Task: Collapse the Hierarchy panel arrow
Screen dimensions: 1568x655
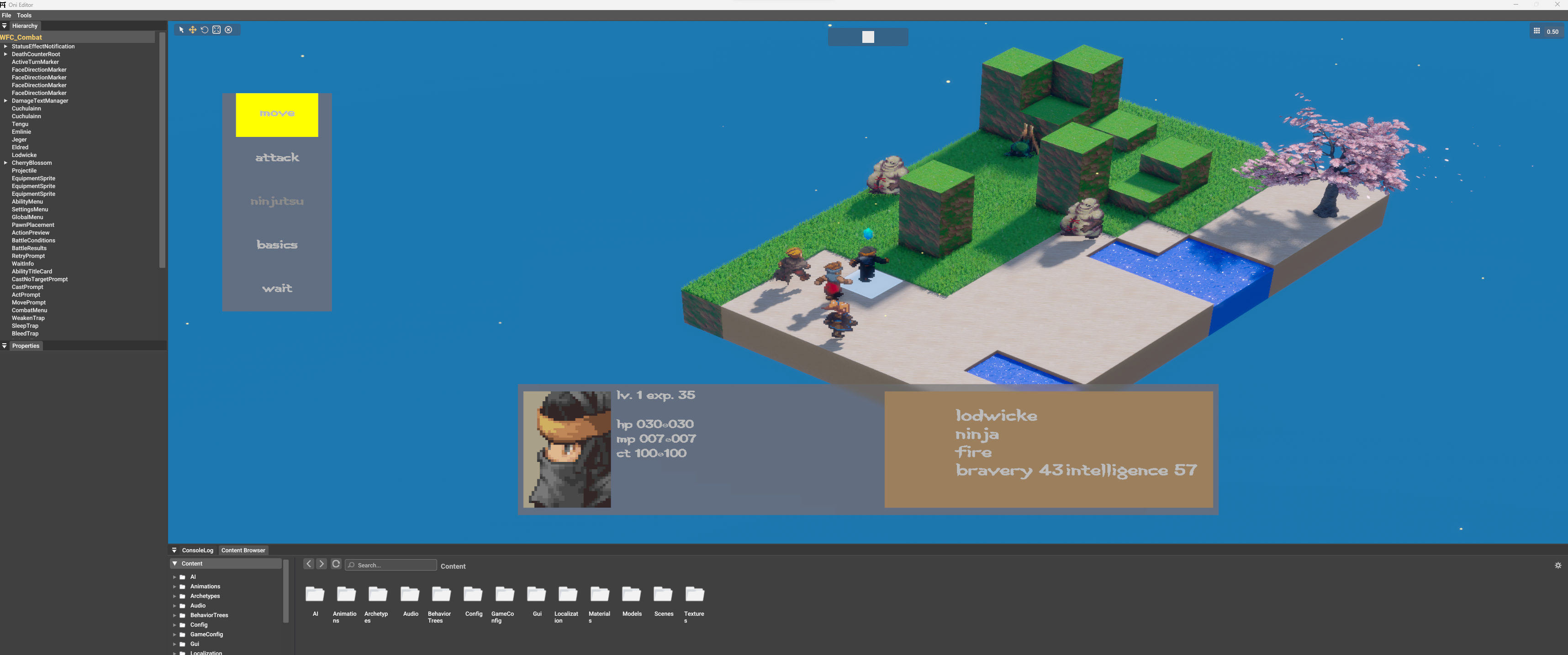Action: pyautogui.click(x=4, y=26)
